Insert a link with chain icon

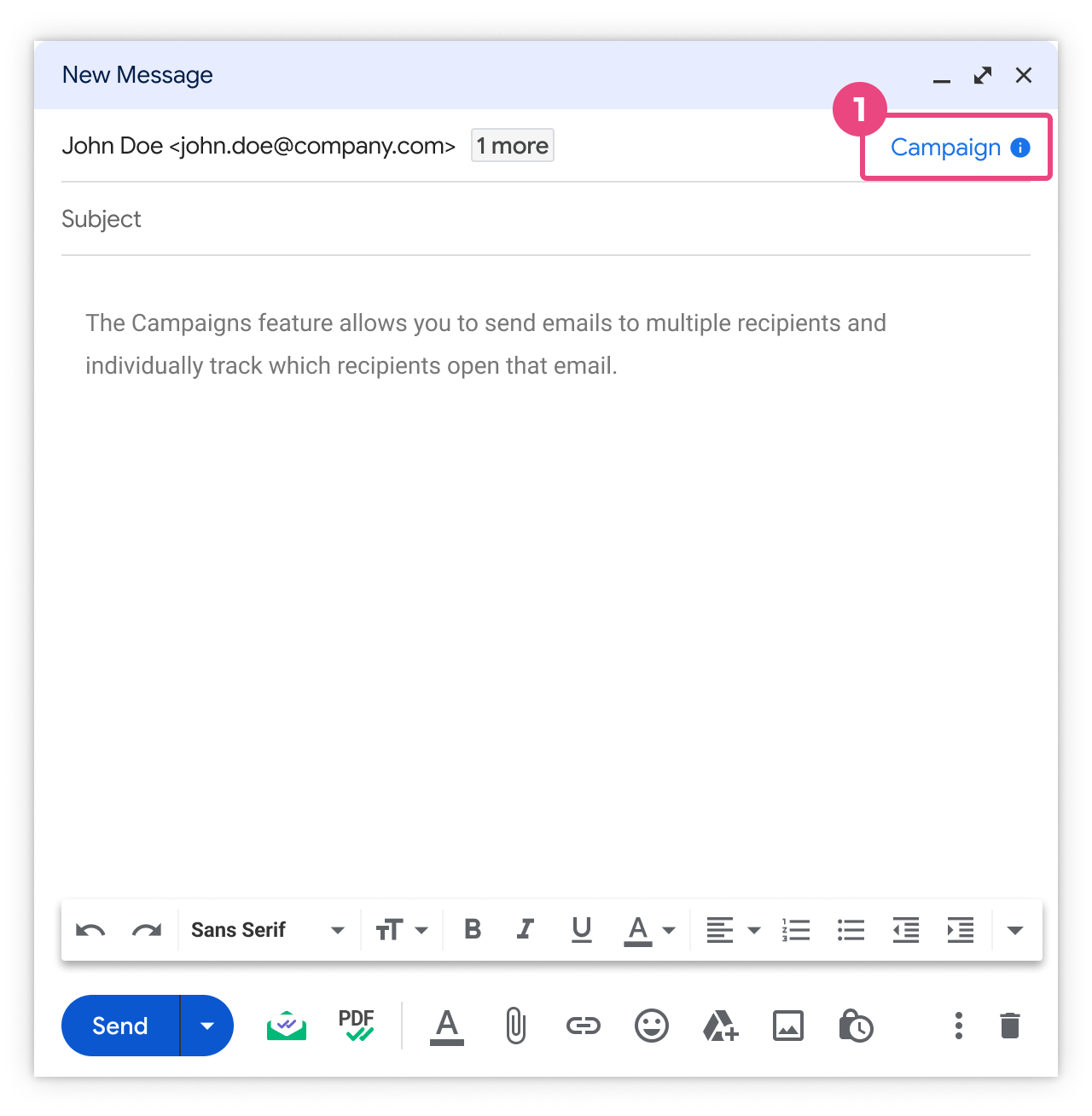584,1026
